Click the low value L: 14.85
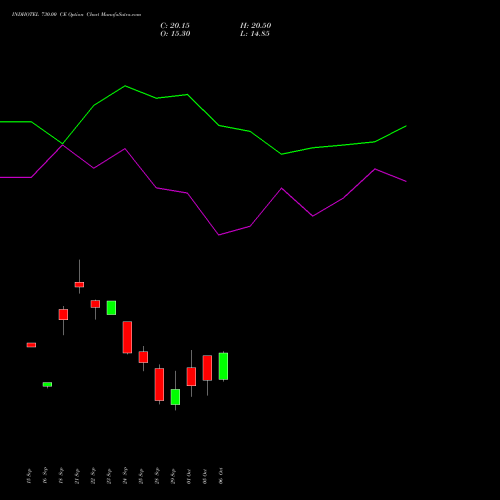500x500 pixels. click(x=255, y=33)
